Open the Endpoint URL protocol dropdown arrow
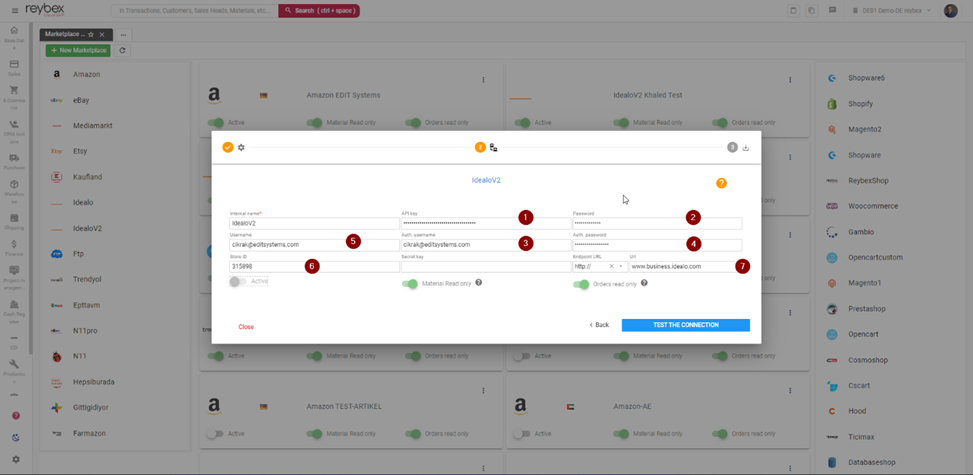Image resolution: width=973 pixels, height=475 pixels. (x=621, y=266)
